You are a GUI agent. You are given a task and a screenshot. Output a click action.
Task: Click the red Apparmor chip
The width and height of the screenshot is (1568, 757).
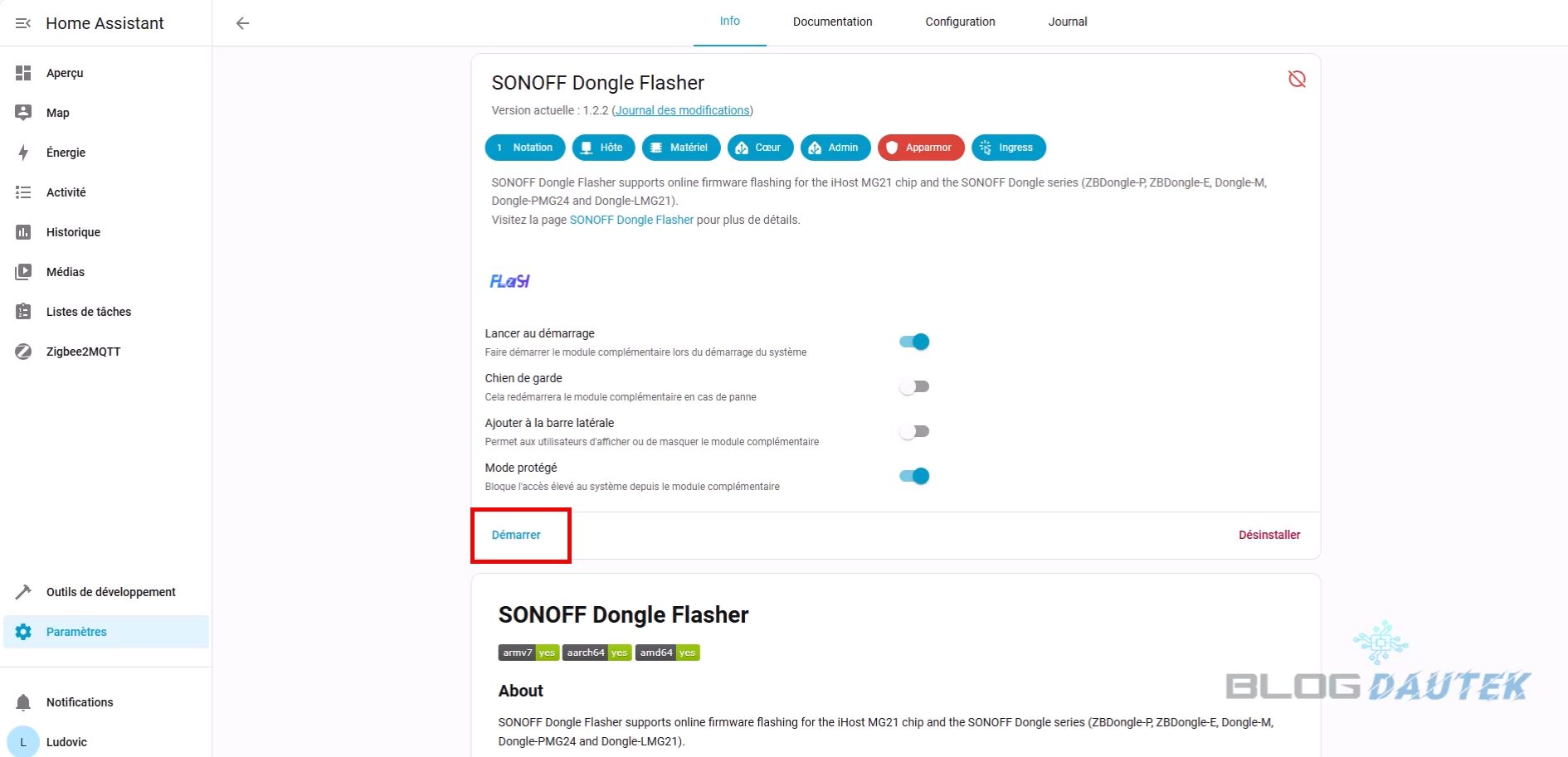[921, 148]
